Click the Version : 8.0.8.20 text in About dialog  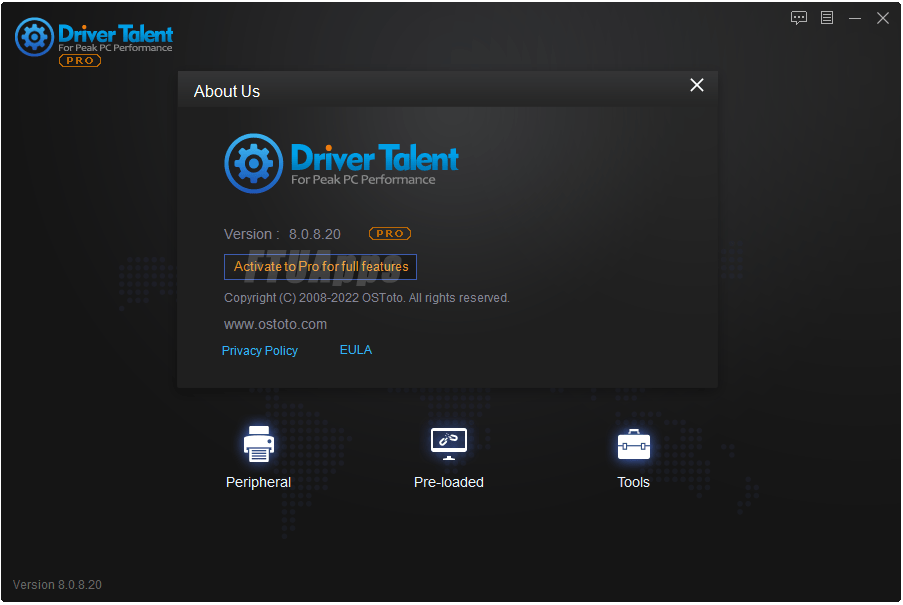[282, 234]
